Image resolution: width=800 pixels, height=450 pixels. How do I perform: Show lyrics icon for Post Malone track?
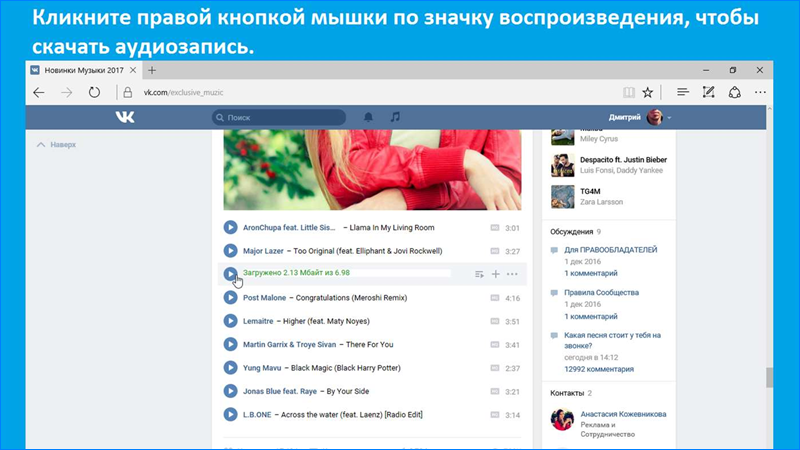(x=494, y=297)
